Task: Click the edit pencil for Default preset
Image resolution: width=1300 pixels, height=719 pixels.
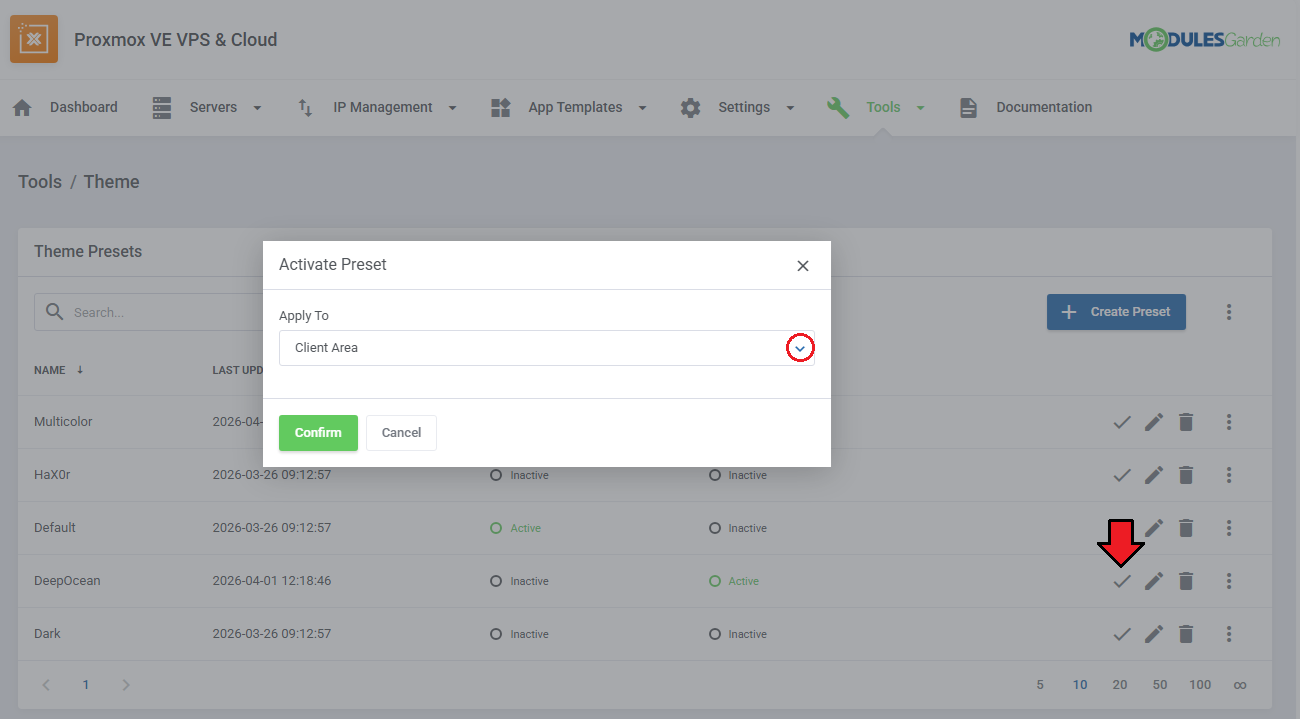Action: point(1154,528)
